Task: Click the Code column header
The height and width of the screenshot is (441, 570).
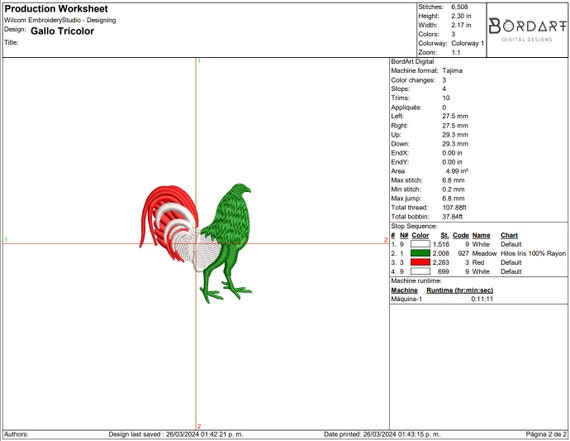Action: coord(461,235)
